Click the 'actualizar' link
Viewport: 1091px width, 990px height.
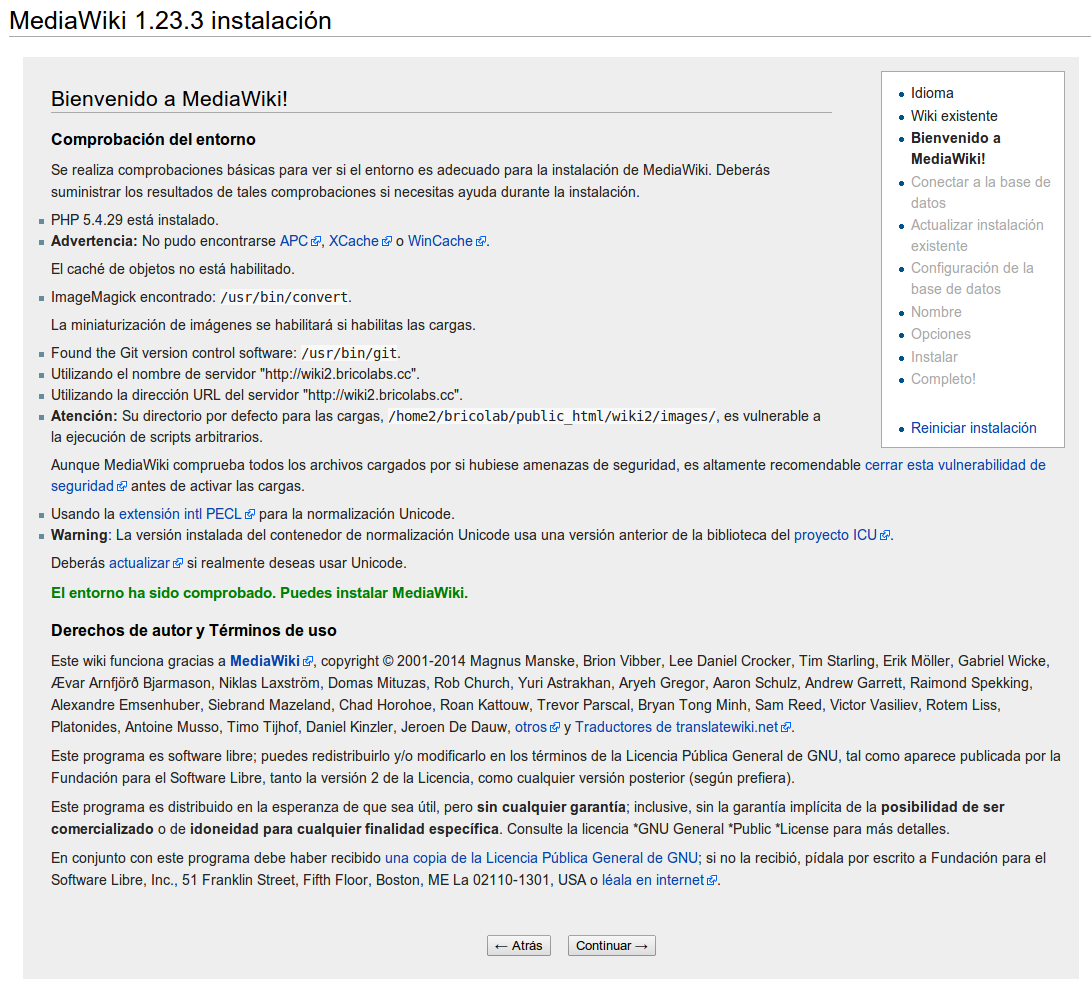point(139,563)
